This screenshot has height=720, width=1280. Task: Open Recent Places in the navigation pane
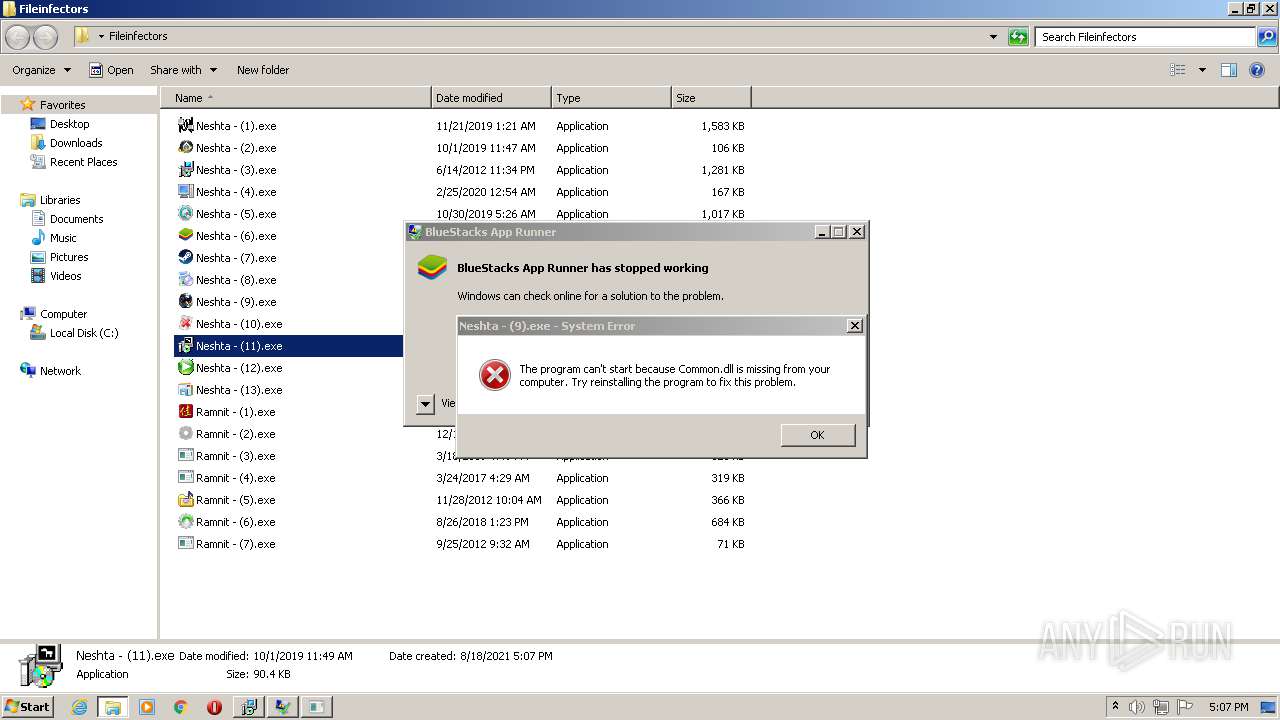tap(83, 162)
